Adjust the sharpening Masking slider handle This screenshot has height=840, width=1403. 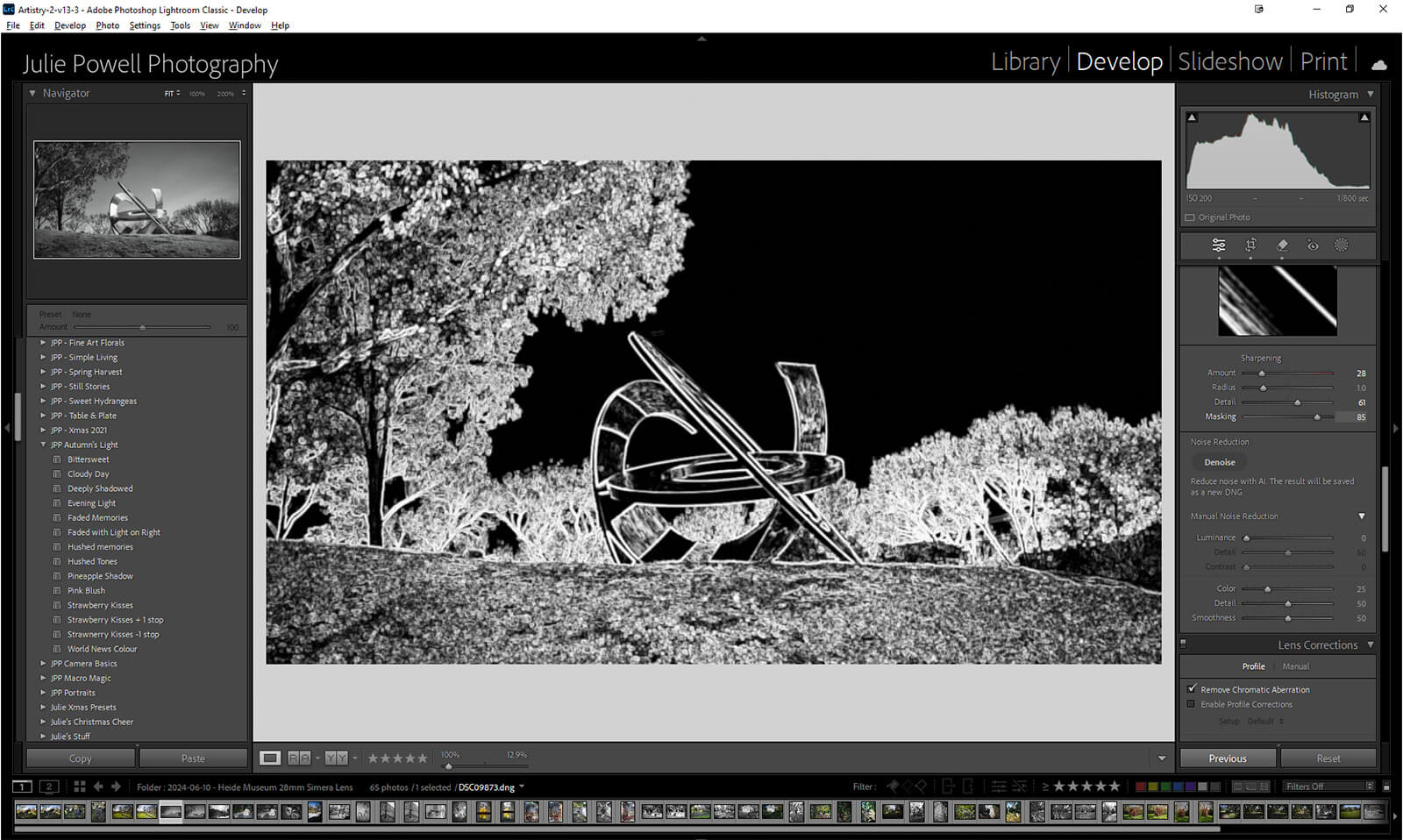pos(1316,417)
